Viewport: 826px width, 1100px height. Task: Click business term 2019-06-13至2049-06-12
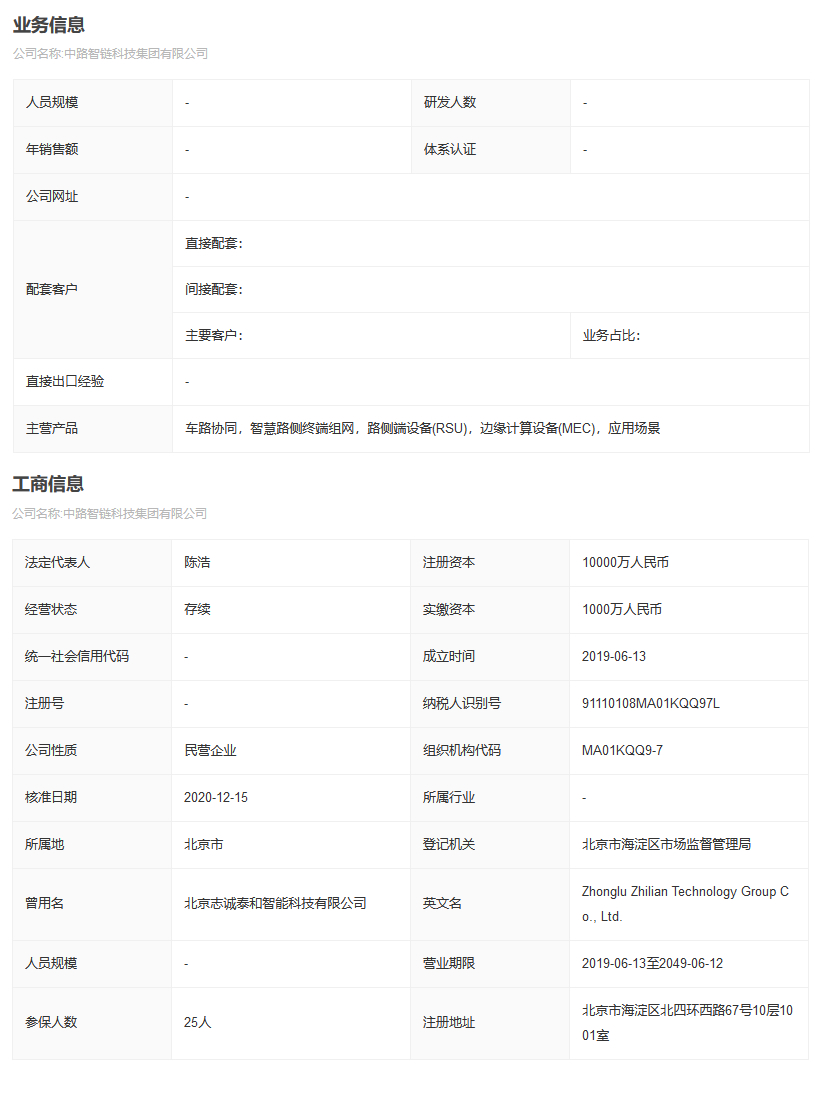pos(653,963)
